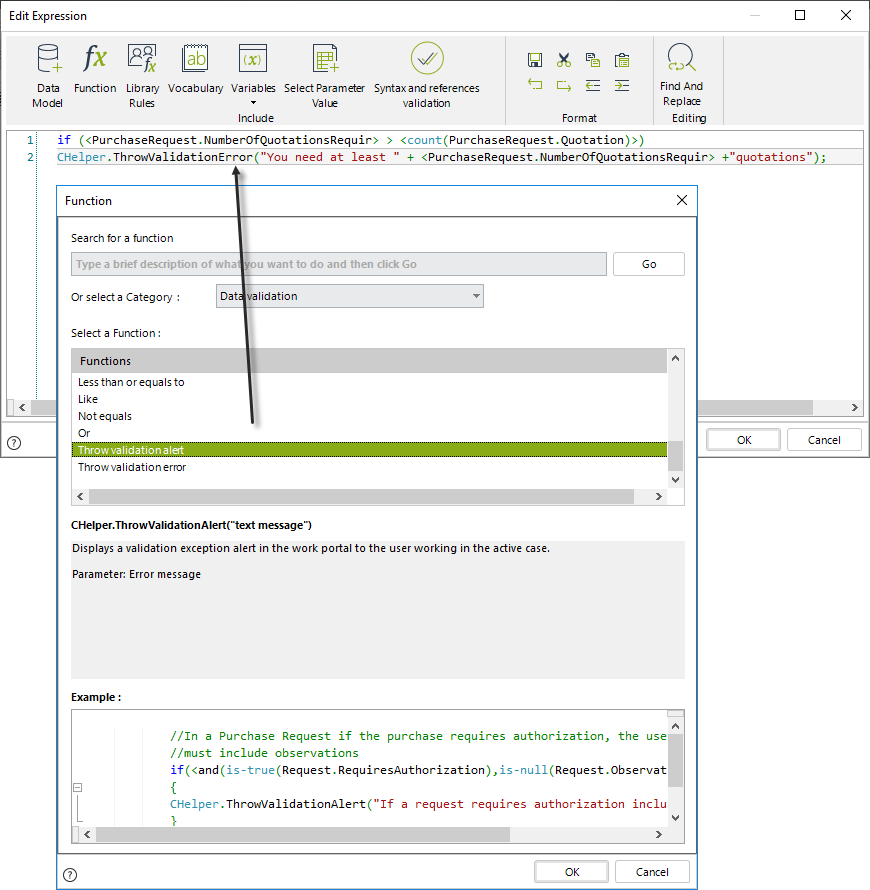The height and width of the screenshot is (890, 870).
Task: Select 'Throw validation alert' function
Action: tap(369, 450)
